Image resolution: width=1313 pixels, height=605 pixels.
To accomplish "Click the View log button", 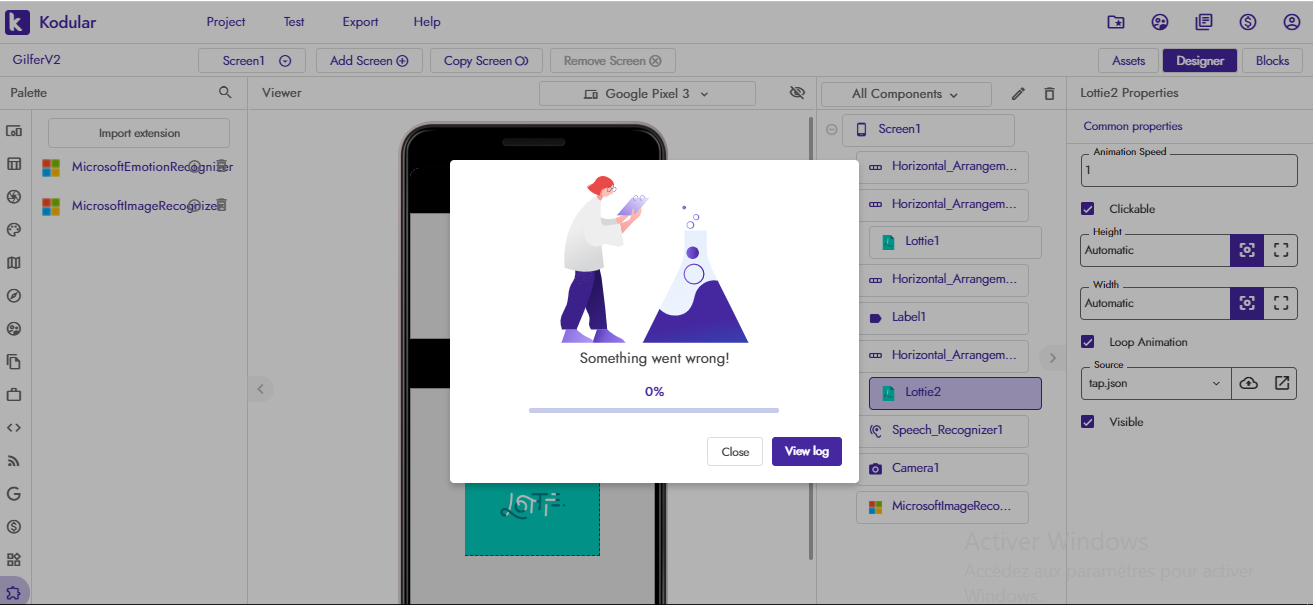I will 807,452.
